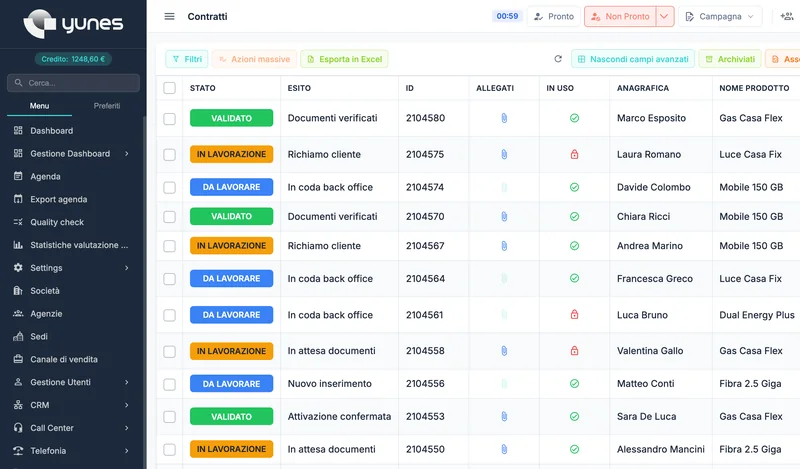Check the row checkbox for contract 2104575
Screen dimensions: 800x469
(169, 155)
